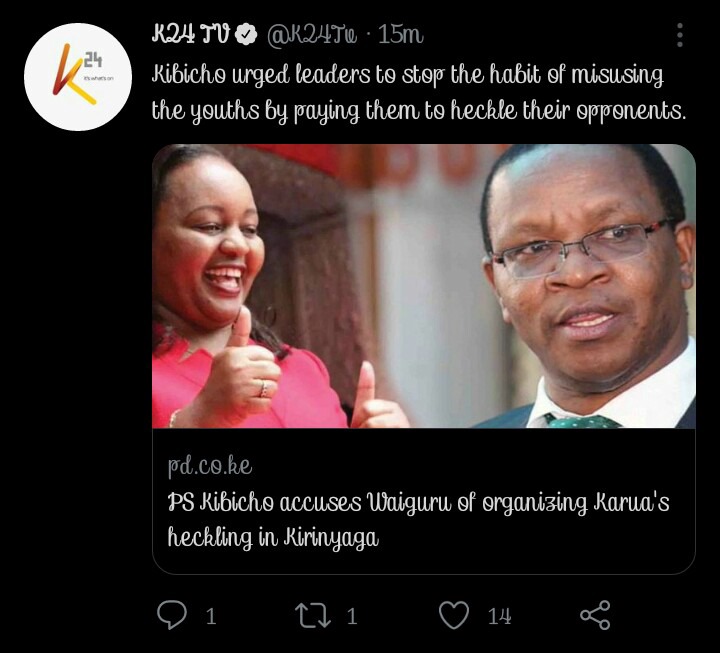Open the @K24Tv handle link

(312, 35)
